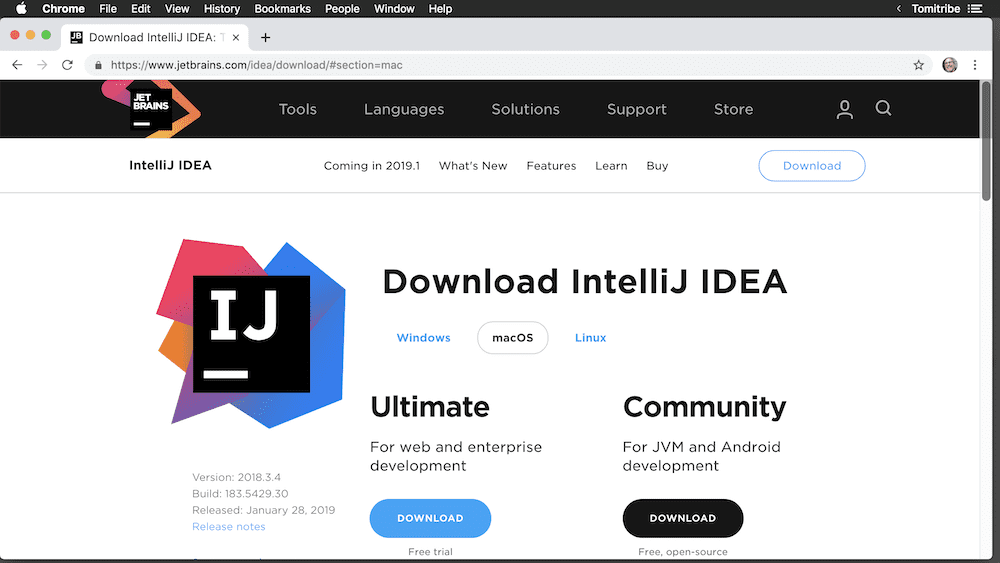Click the tab favicon for JetBrains
This screenshot has width=1000, height=563.
coord(77,38)
